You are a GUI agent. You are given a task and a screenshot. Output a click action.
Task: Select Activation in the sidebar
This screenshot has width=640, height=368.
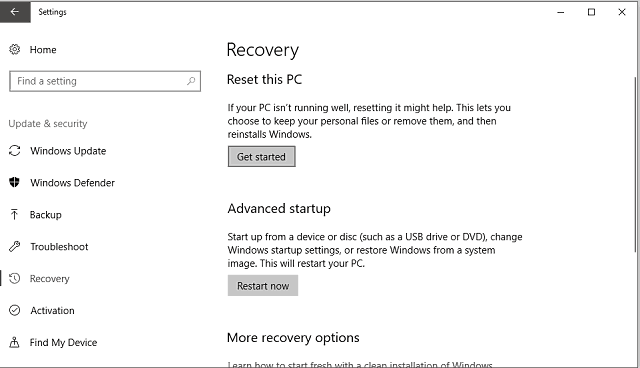(52, 310)
